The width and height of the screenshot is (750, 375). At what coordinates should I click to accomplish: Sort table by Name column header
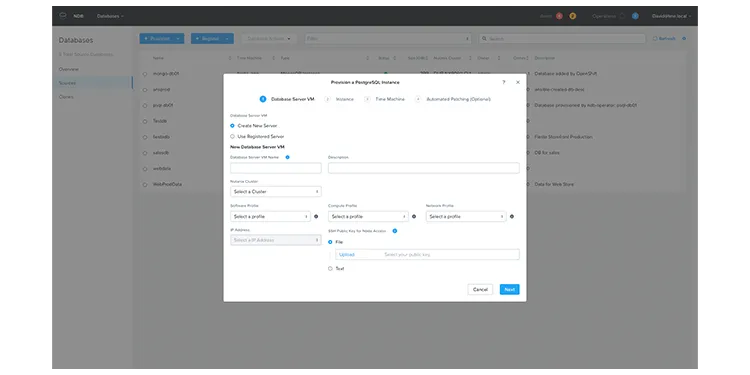coord(158,58)
